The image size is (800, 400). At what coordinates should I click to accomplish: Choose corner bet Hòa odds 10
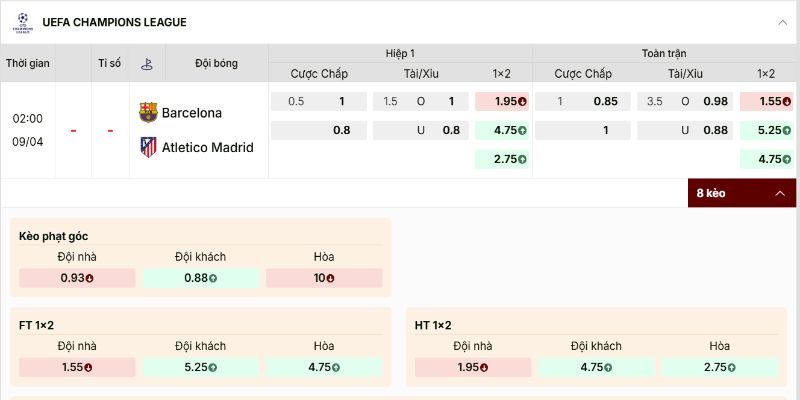(324, 278)
